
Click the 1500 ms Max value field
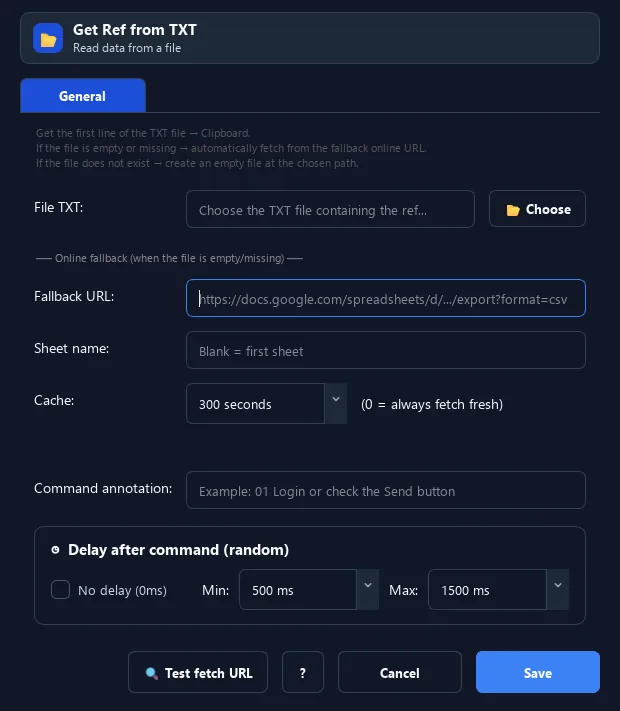pyautogui.click(x=488, y=589)
